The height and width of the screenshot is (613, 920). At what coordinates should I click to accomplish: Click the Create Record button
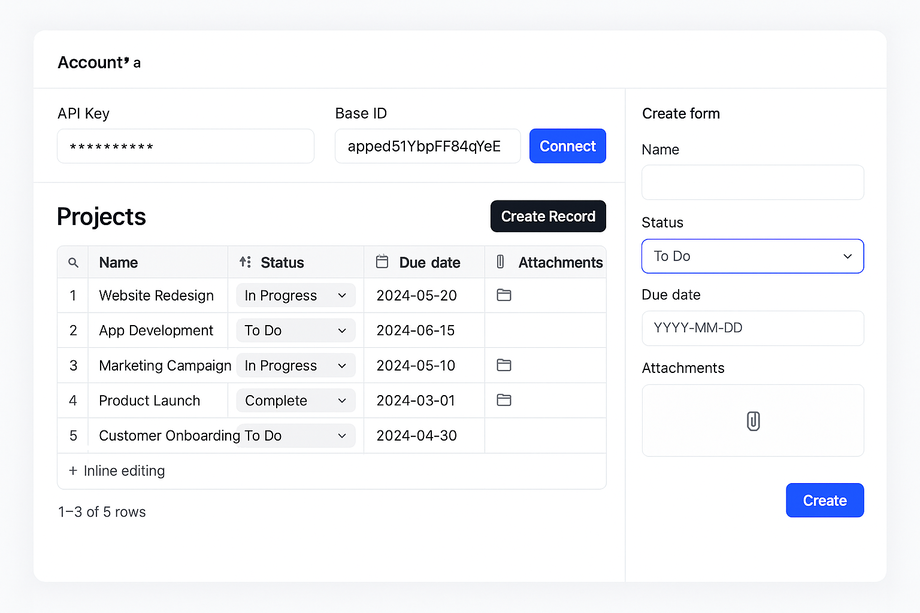click(548, 216)
